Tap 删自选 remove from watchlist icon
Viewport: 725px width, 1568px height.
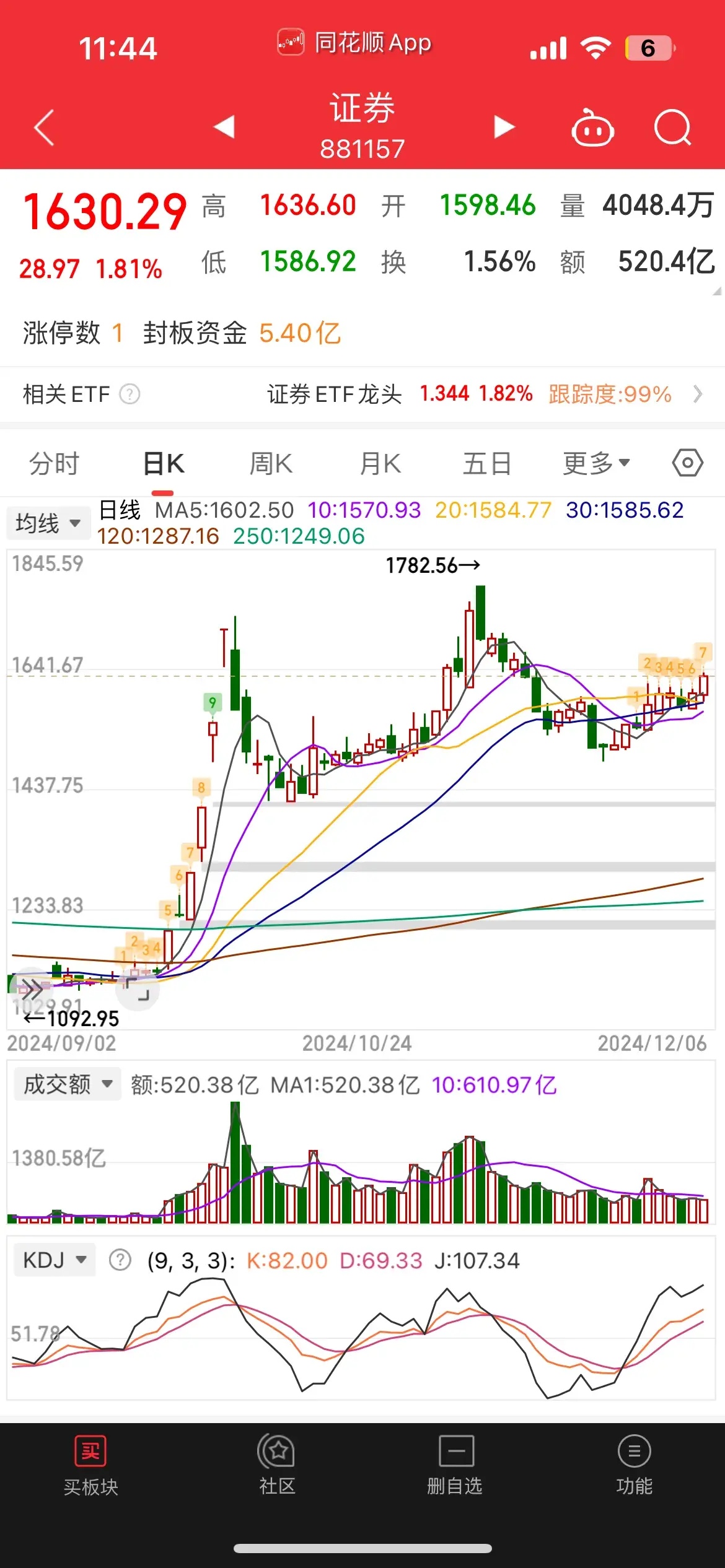pos(457,1451)
